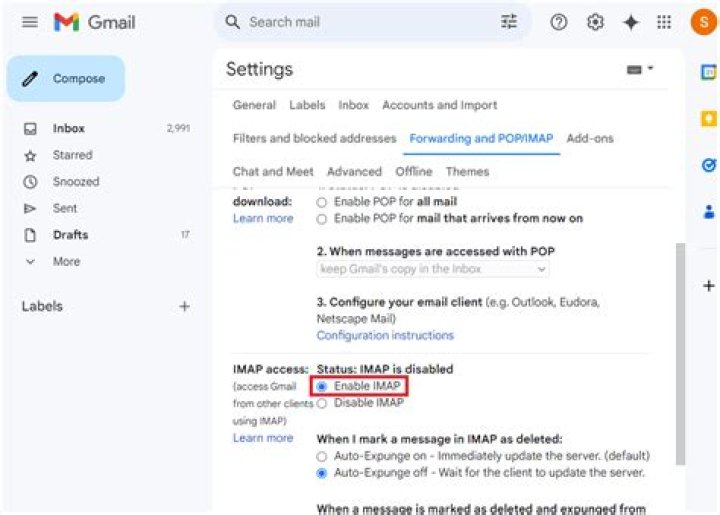Expand the More section in sidebar
This screenshot has height=515, width=720.
point(66,261)
